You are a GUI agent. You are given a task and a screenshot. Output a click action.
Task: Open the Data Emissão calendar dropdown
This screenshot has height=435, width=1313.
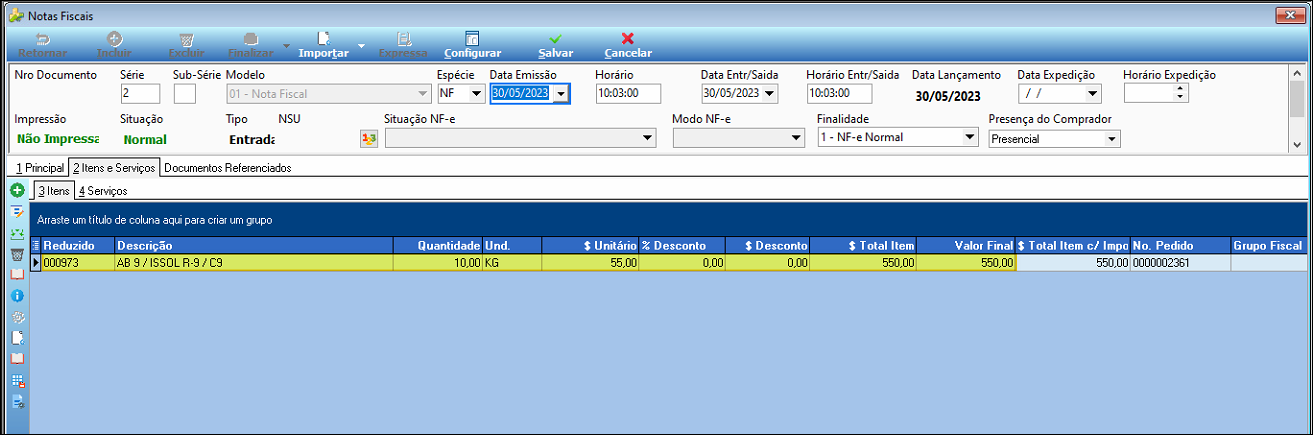[x=561, y=94]
